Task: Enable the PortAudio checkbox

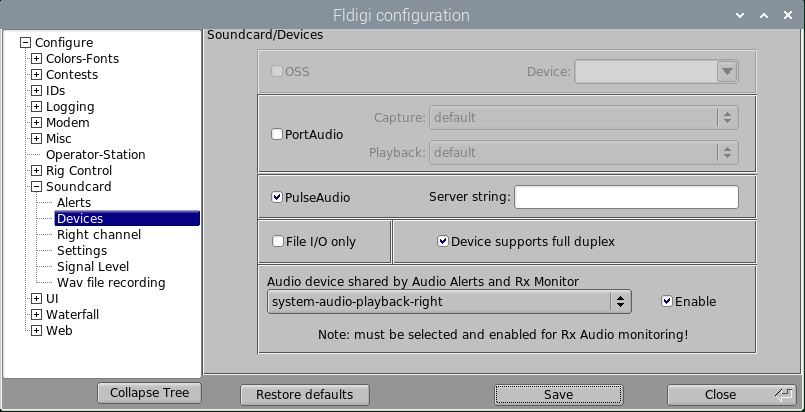Action: click(x=277, y=134)
